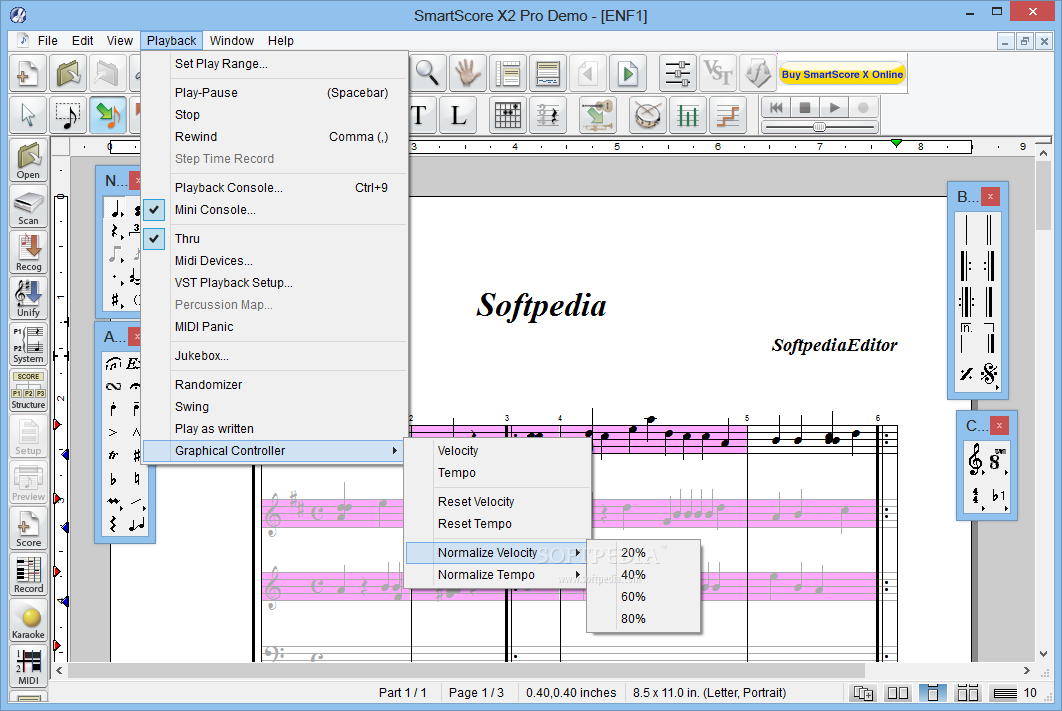Select treble clef in clefs palette
Image resolution: width=1062 pixels, height=711 pixels.
[975, 459]
